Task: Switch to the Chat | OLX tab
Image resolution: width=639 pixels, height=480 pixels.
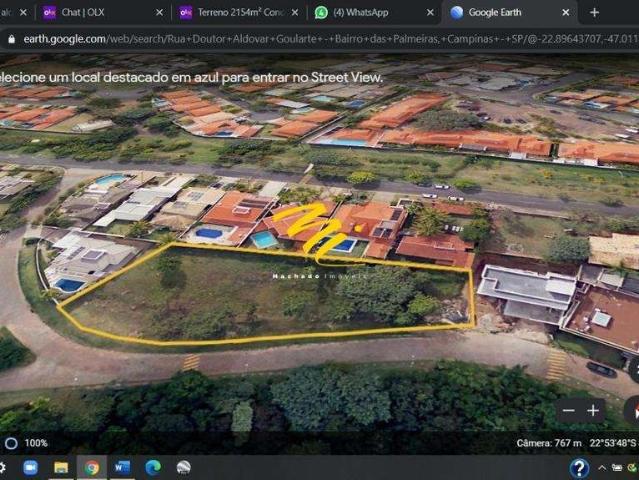Action: point(102,13)
